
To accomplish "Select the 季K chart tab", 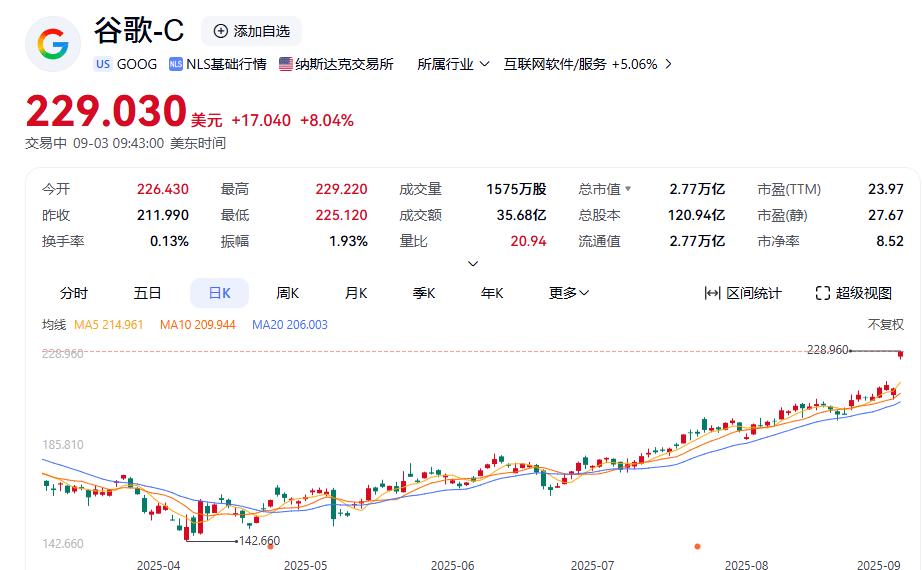I will (424, 293).
